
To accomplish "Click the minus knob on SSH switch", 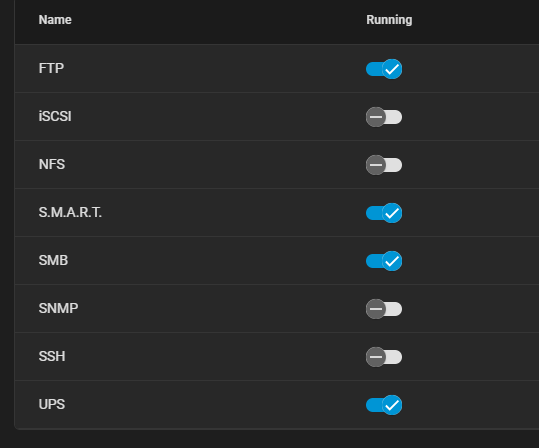I will 376,357.
